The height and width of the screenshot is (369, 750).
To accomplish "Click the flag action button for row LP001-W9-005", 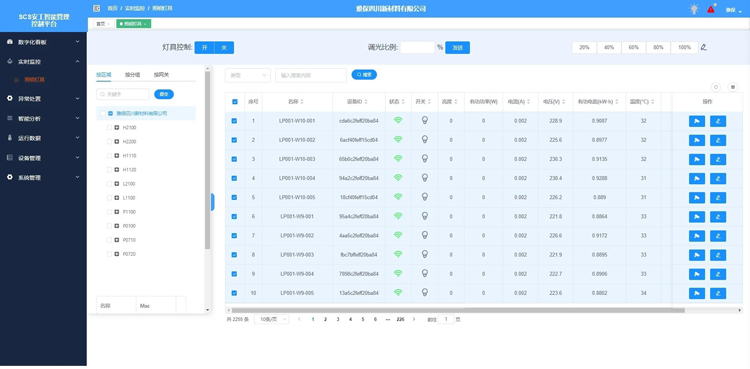I will [697, 293].
